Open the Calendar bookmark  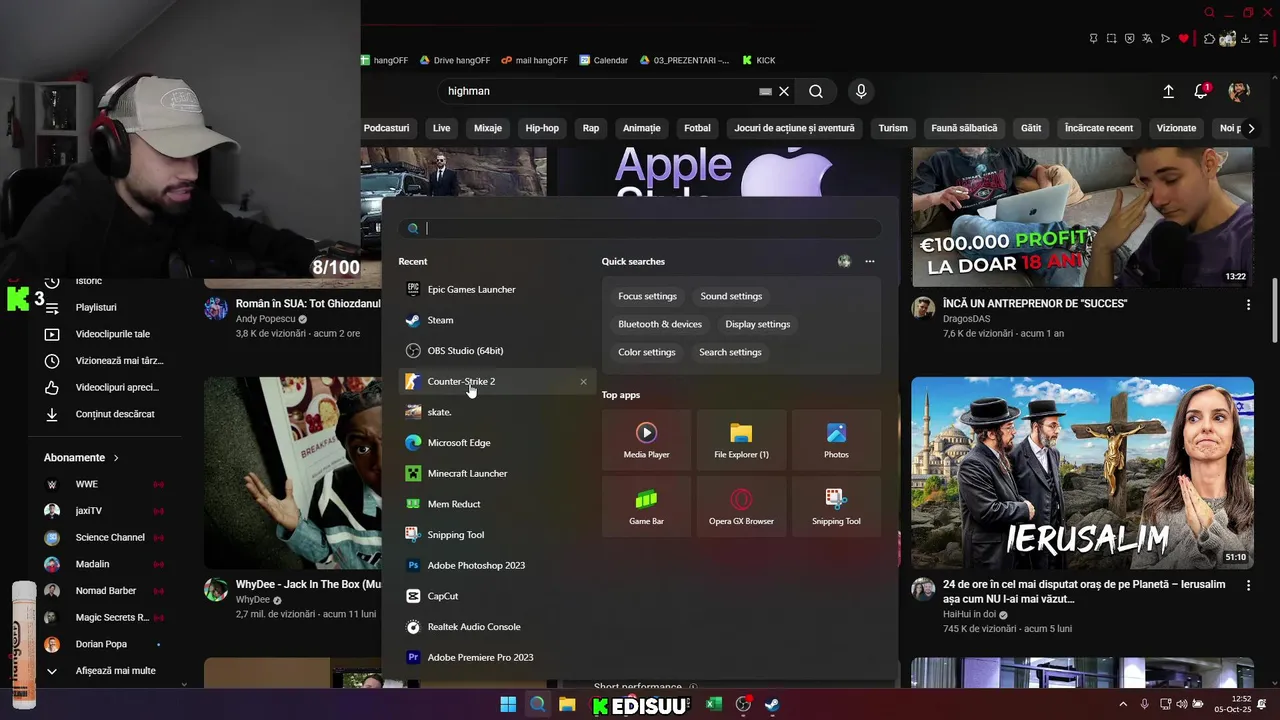click(603, 60)
